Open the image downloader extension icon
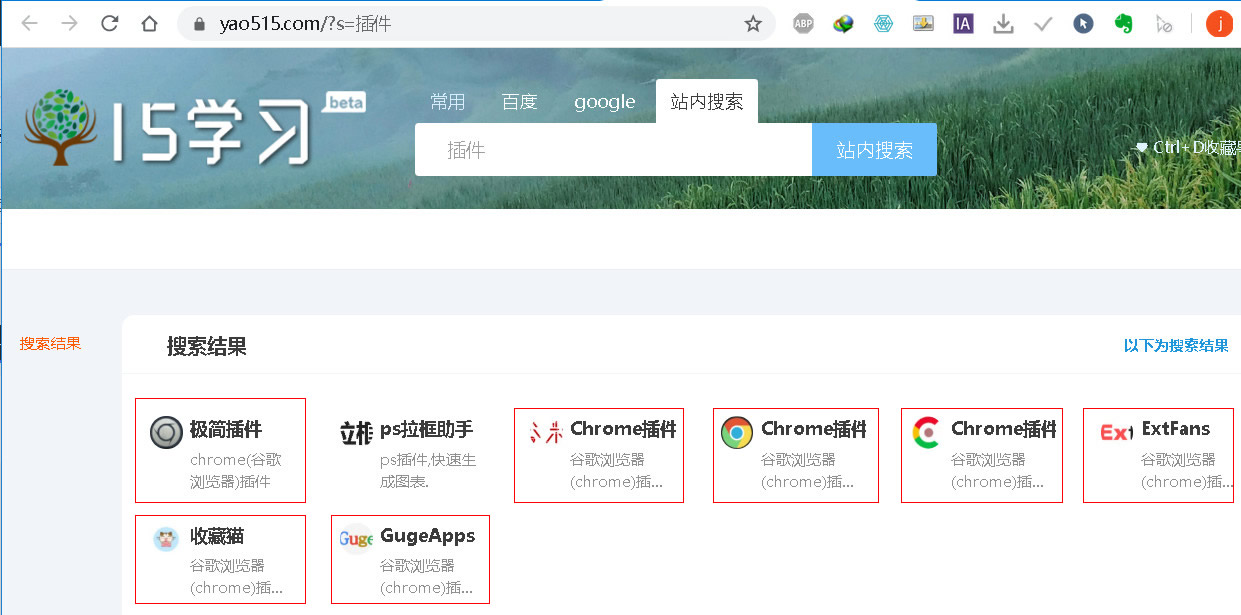Image resolution: width=1241 pixels, height=615 pixels. (x=923, y=23)
